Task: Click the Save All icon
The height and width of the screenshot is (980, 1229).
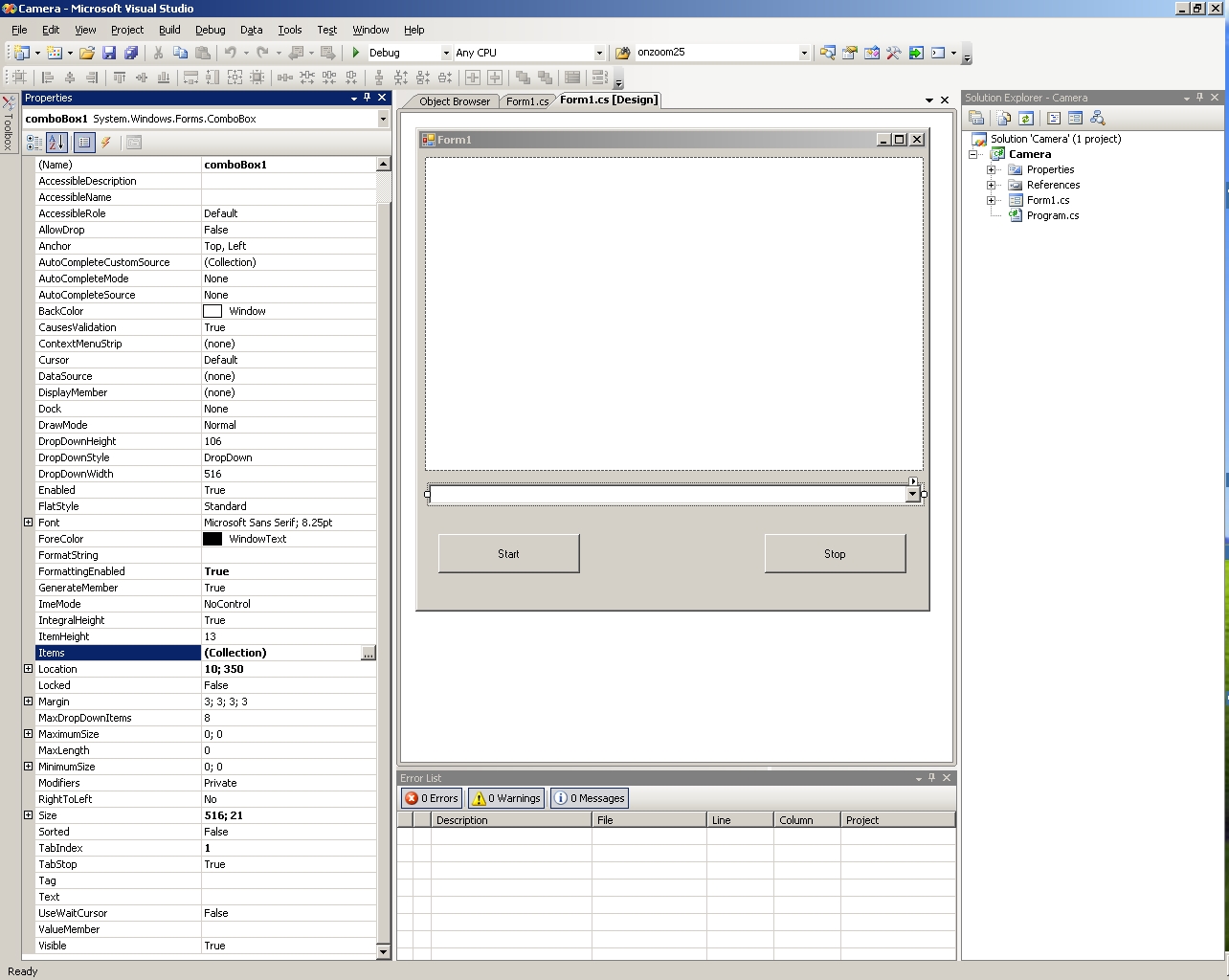Action: pos(131,53)
